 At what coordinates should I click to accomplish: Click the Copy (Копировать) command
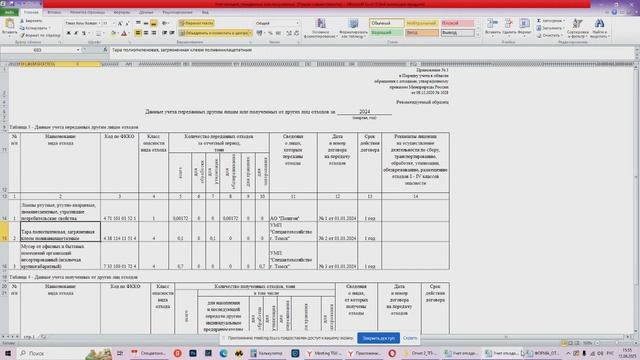coord(34,28)
